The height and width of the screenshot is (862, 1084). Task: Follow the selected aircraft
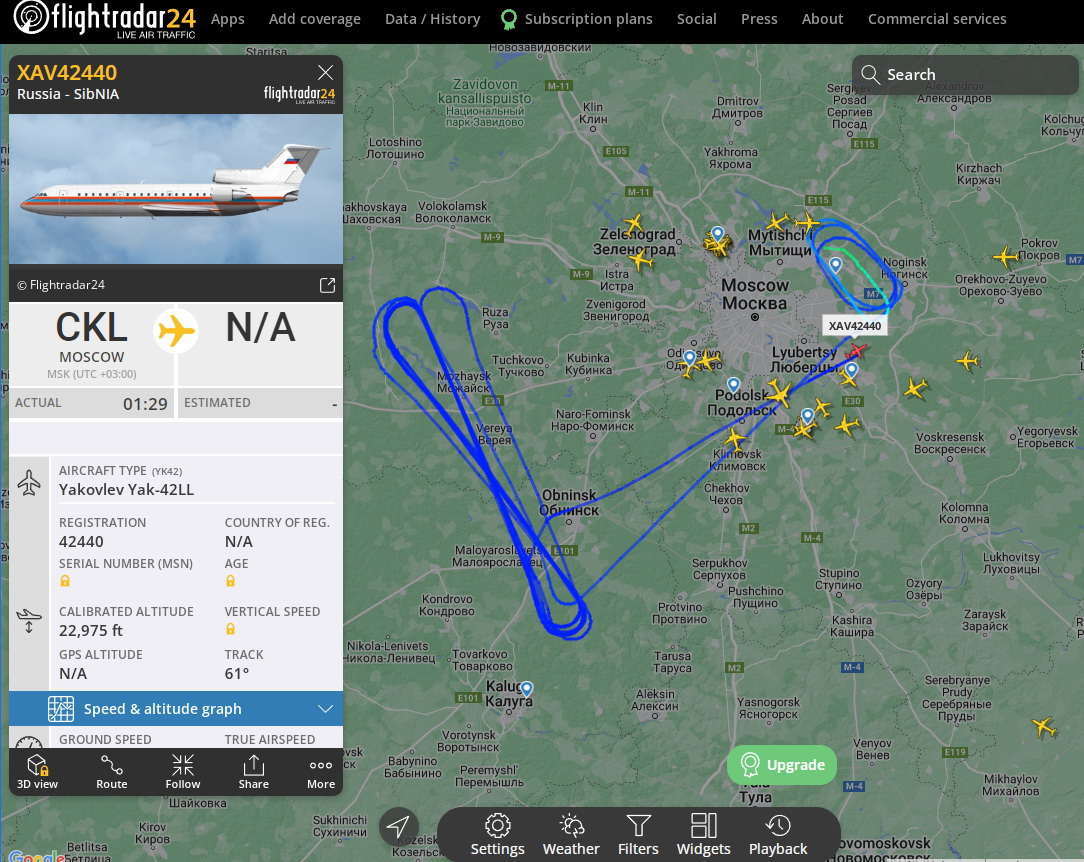click(x=183, y=771)
